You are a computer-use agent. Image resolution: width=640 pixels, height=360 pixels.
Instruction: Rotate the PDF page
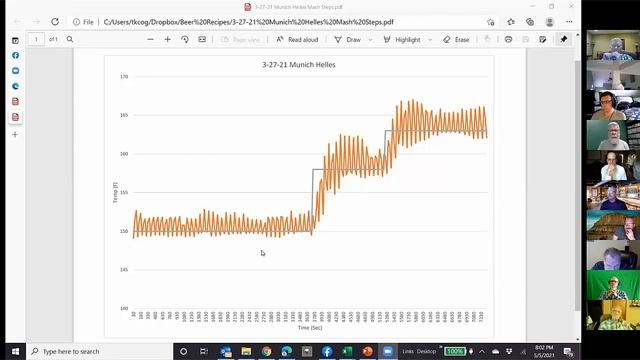[x=185, y=40]
